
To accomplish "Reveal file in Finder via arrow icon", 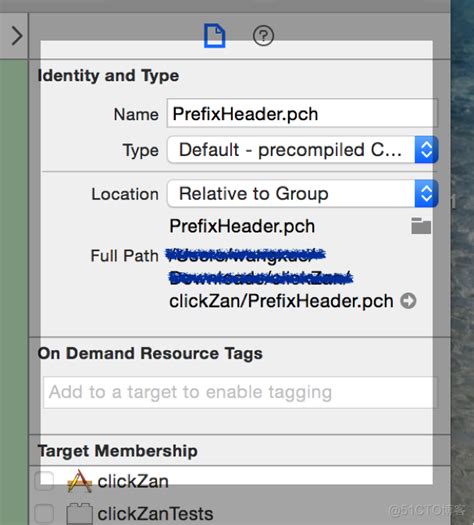I will pyautogui.click(x=408, y=301).
